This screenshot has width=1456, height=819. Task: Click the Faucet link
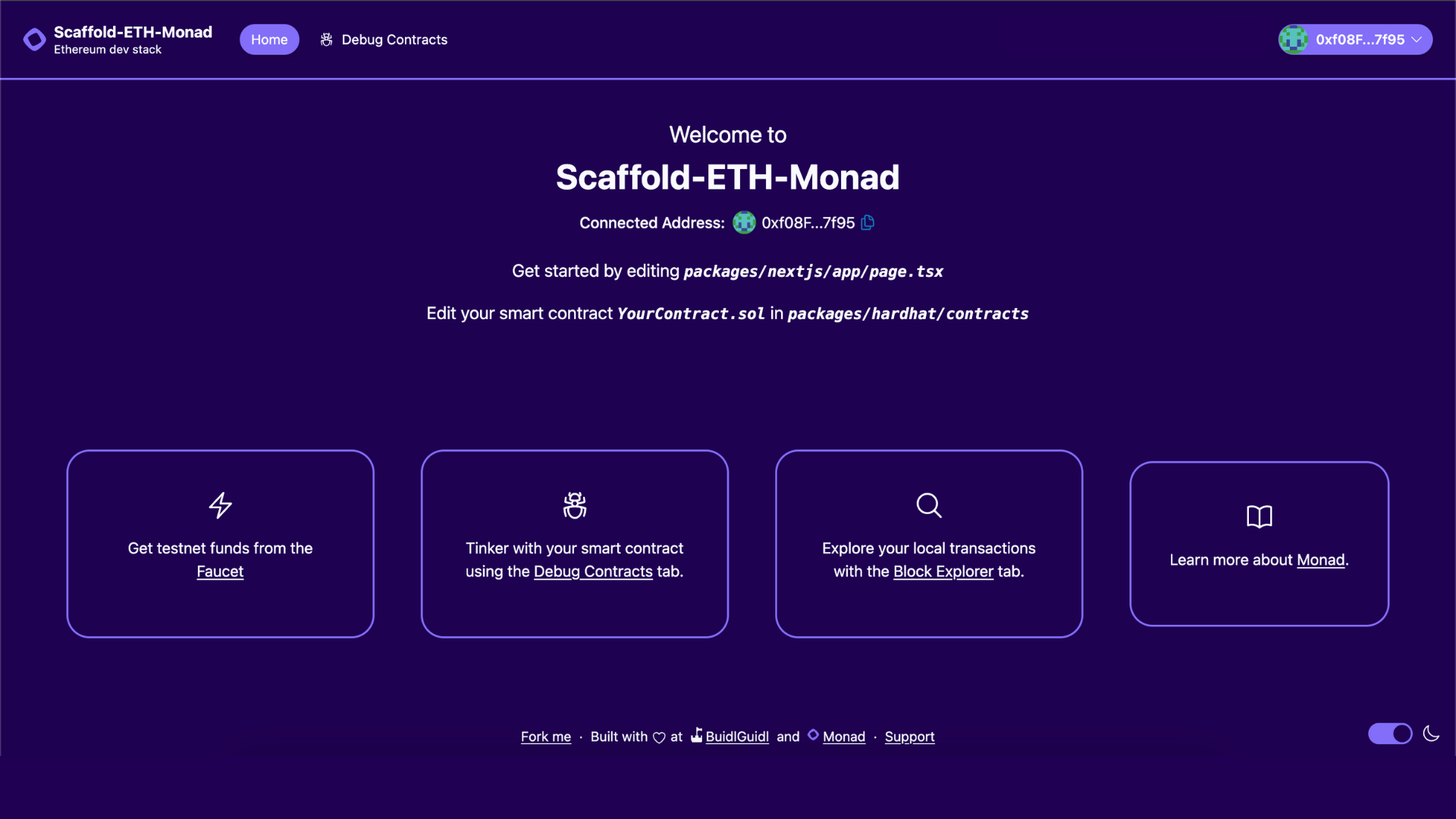click(x=219, y=571)
